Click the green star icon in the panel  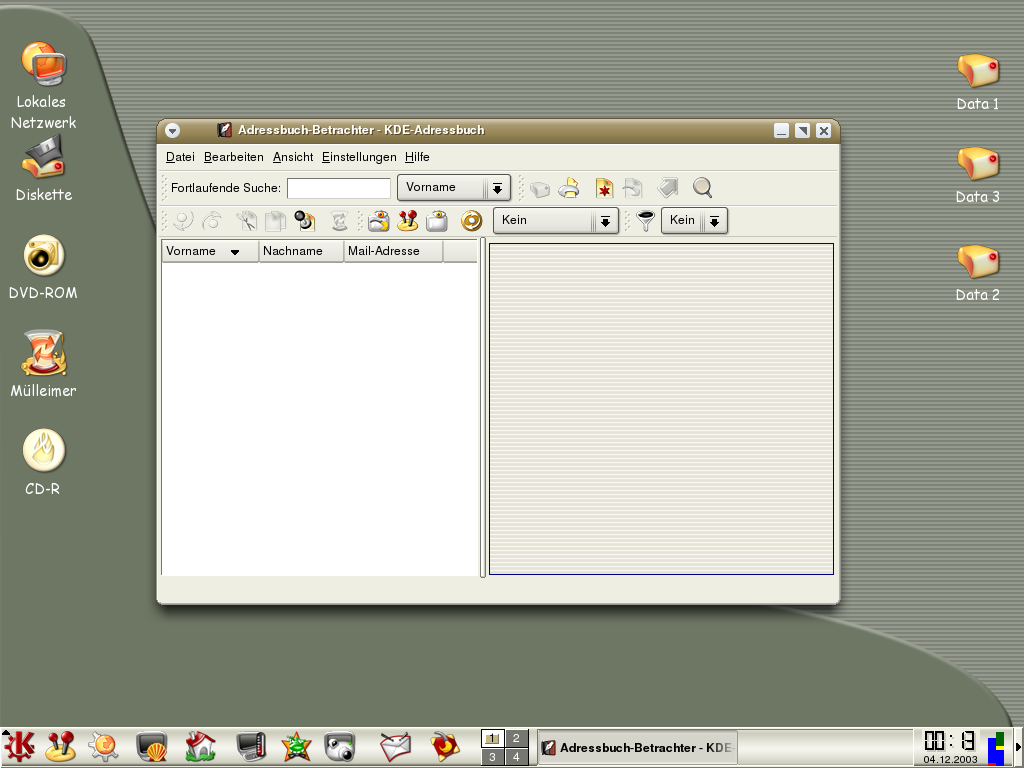296,746
